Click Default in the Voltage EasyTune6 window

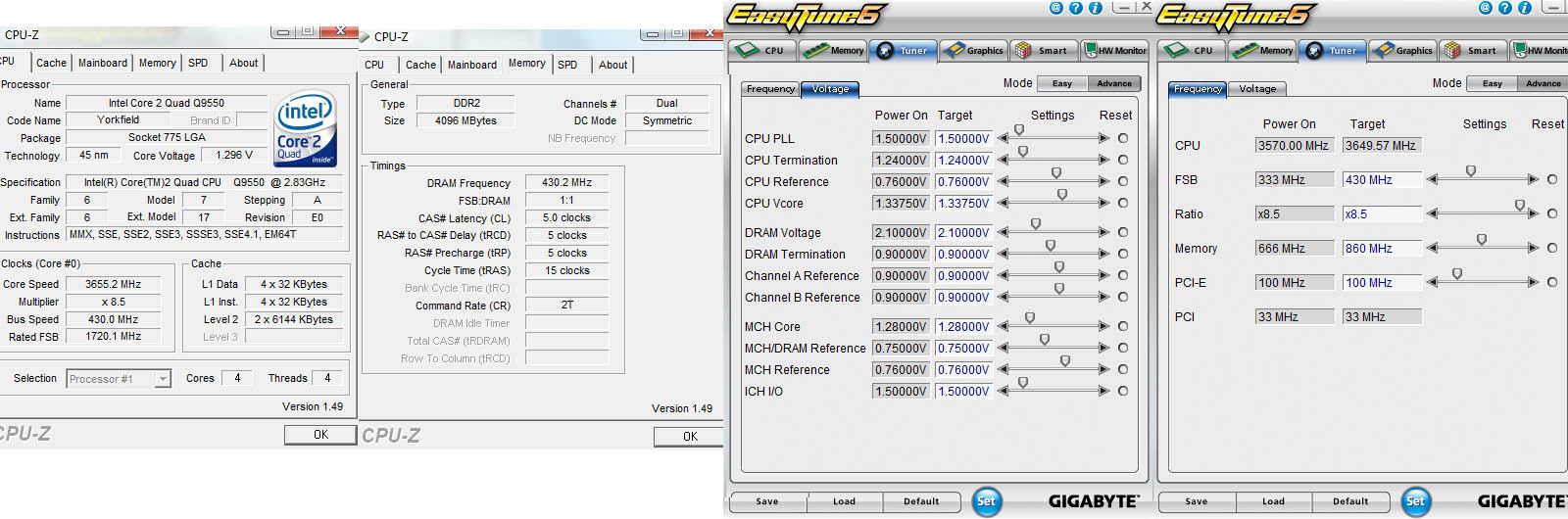(x=921, y=501)
